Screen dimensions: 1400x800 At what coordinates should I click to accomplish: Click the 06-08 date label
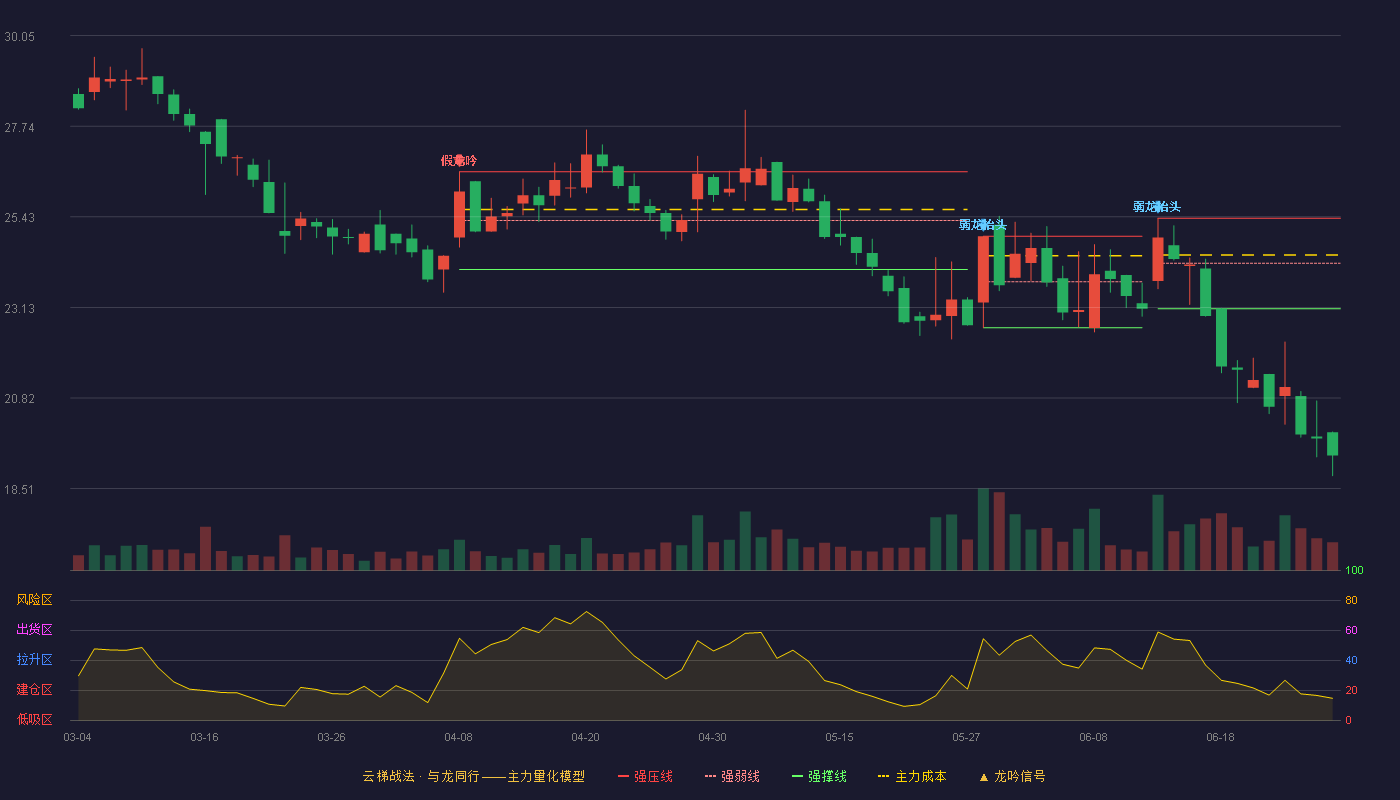pos(1093,737)
